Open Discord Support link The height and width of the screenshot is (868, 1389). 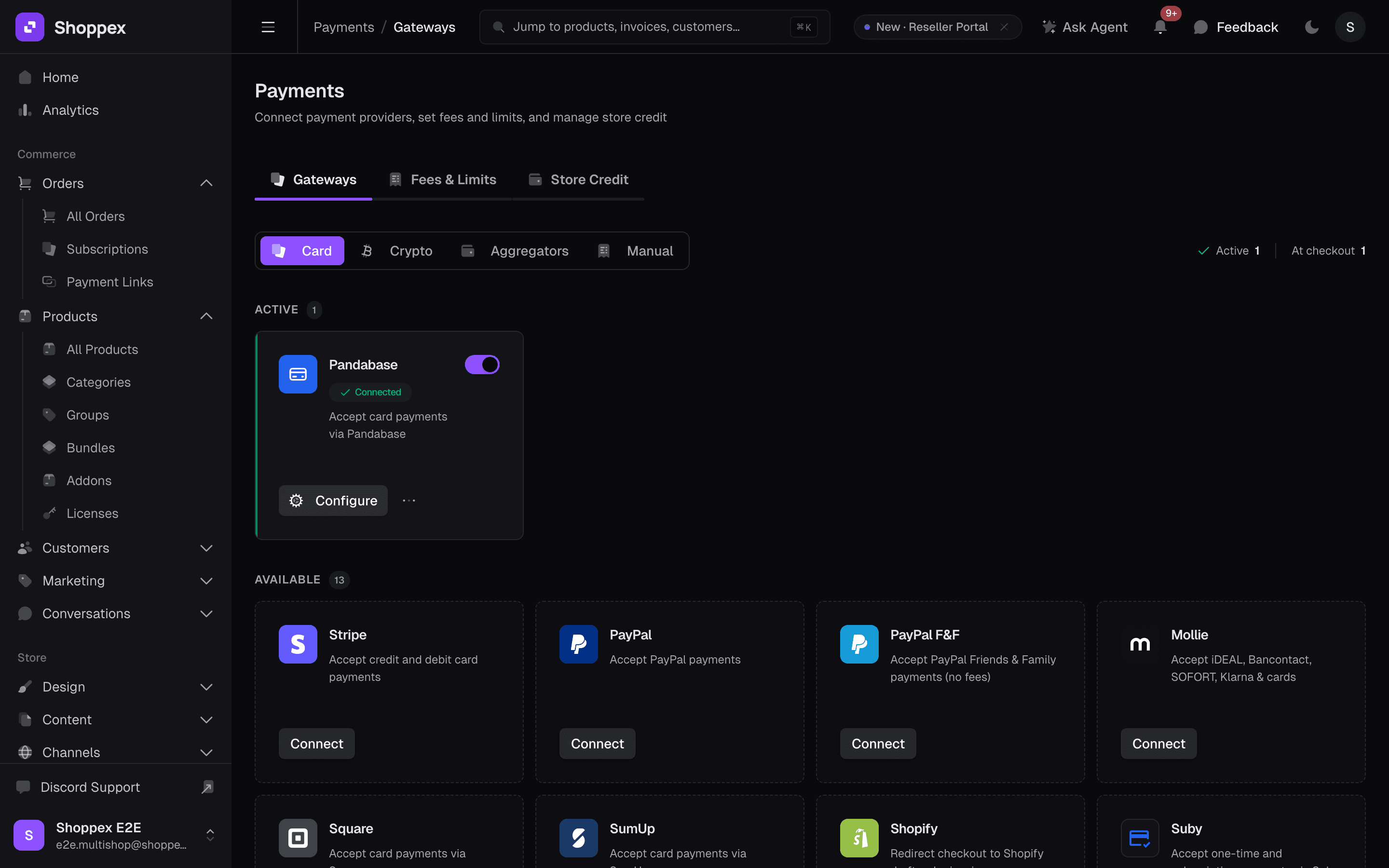click(x=115, y=787)
